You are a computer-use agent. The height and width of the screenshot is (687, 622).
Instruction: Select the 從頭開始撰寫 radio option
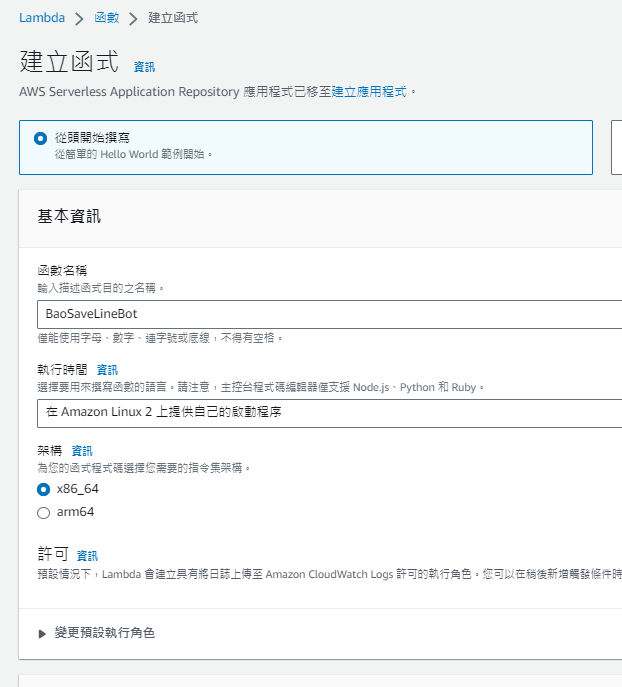click(x=40, y=138)
